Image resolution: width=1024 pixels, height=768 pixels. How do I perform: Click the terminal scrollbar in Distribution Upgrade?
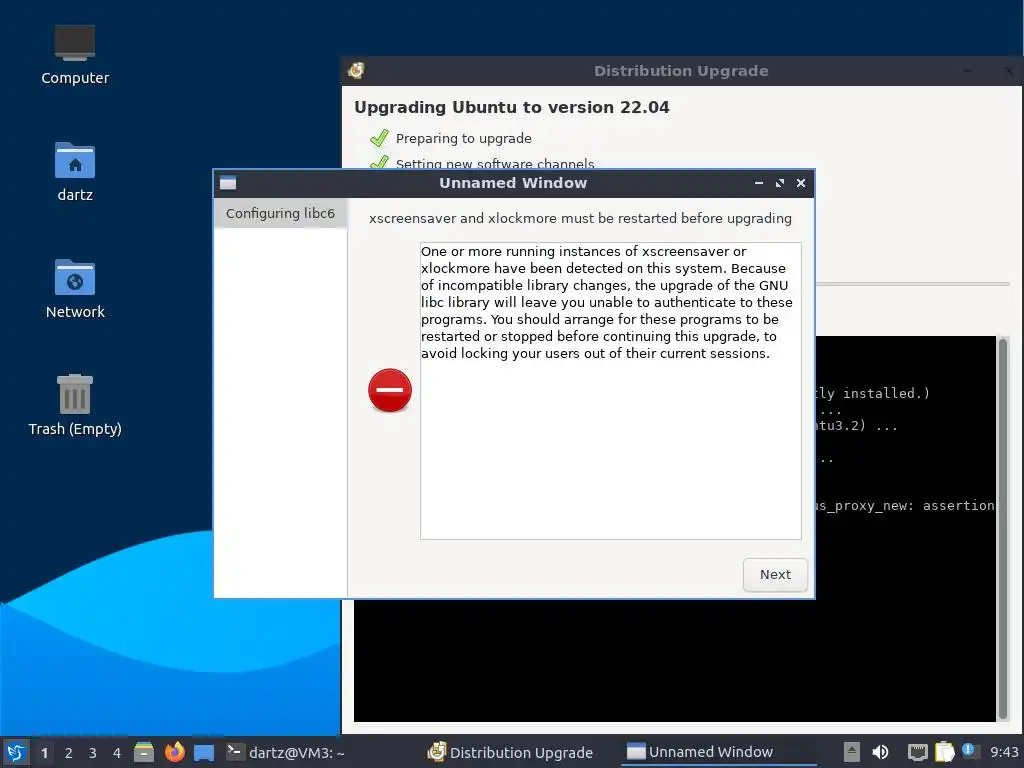click(1003, 529)
